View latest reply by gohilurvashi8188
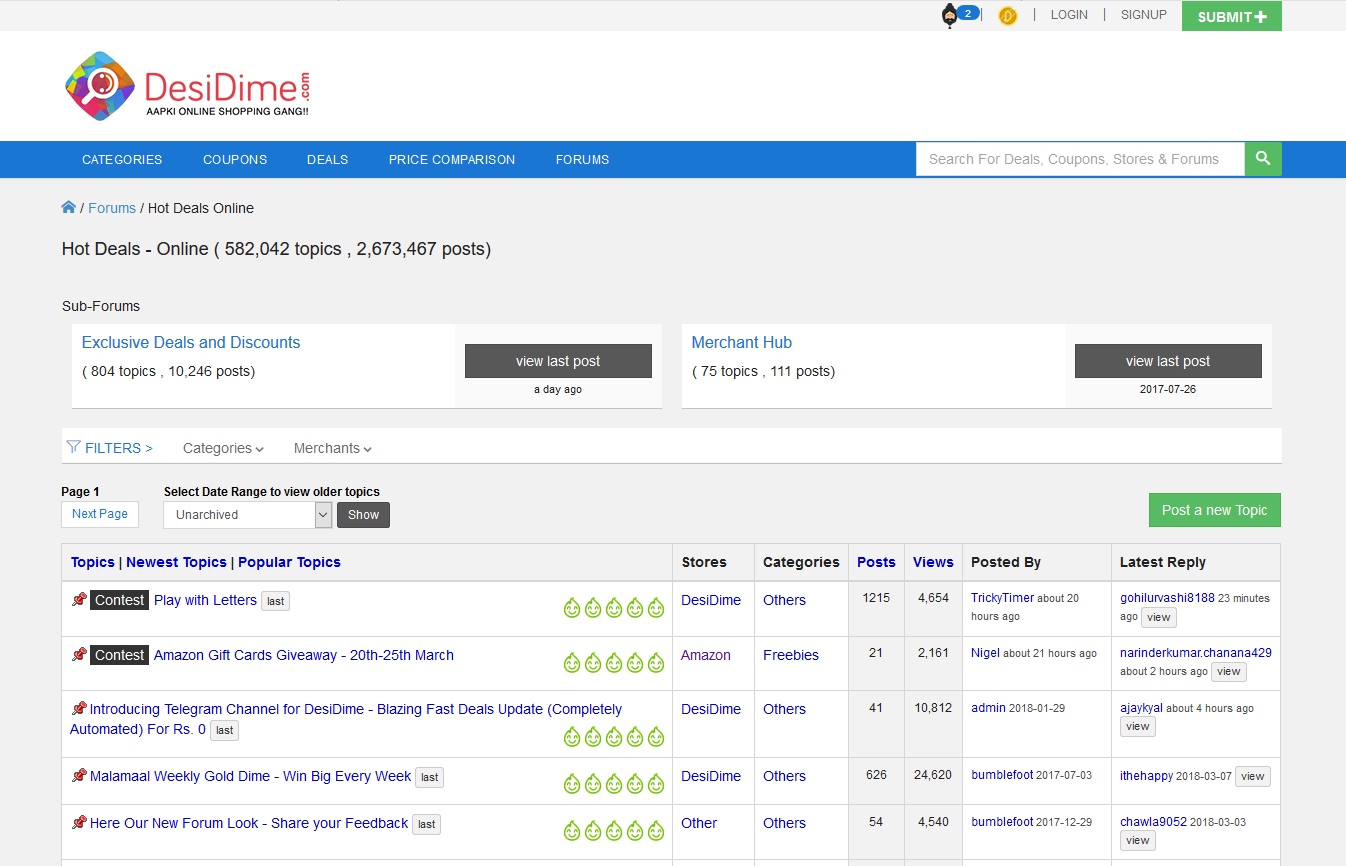Viewport: 1346px width, 866px height. pos(1159,617)
